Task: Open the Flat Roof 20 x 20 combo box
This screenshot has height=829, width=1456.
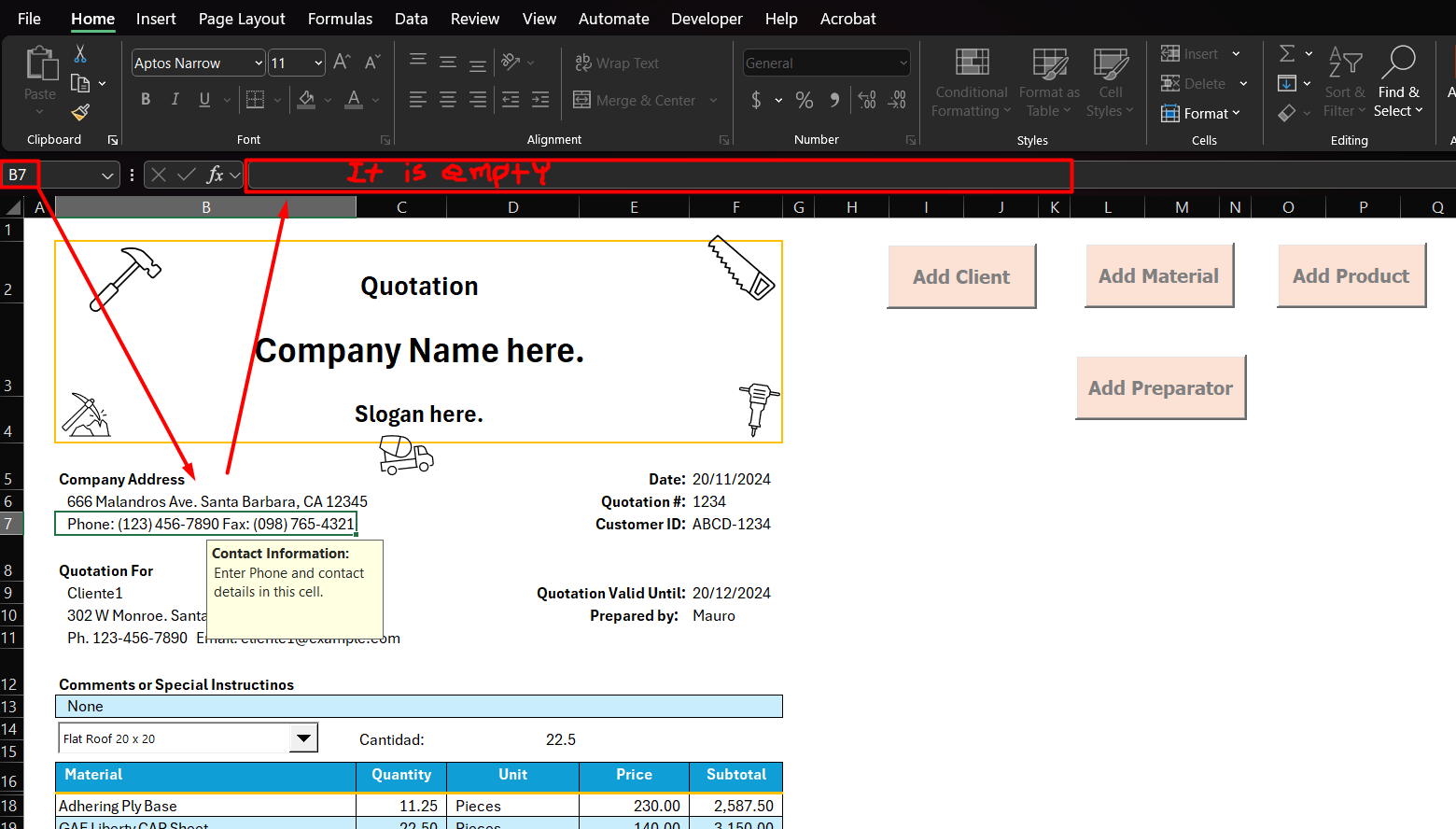Action: (303, 738)
